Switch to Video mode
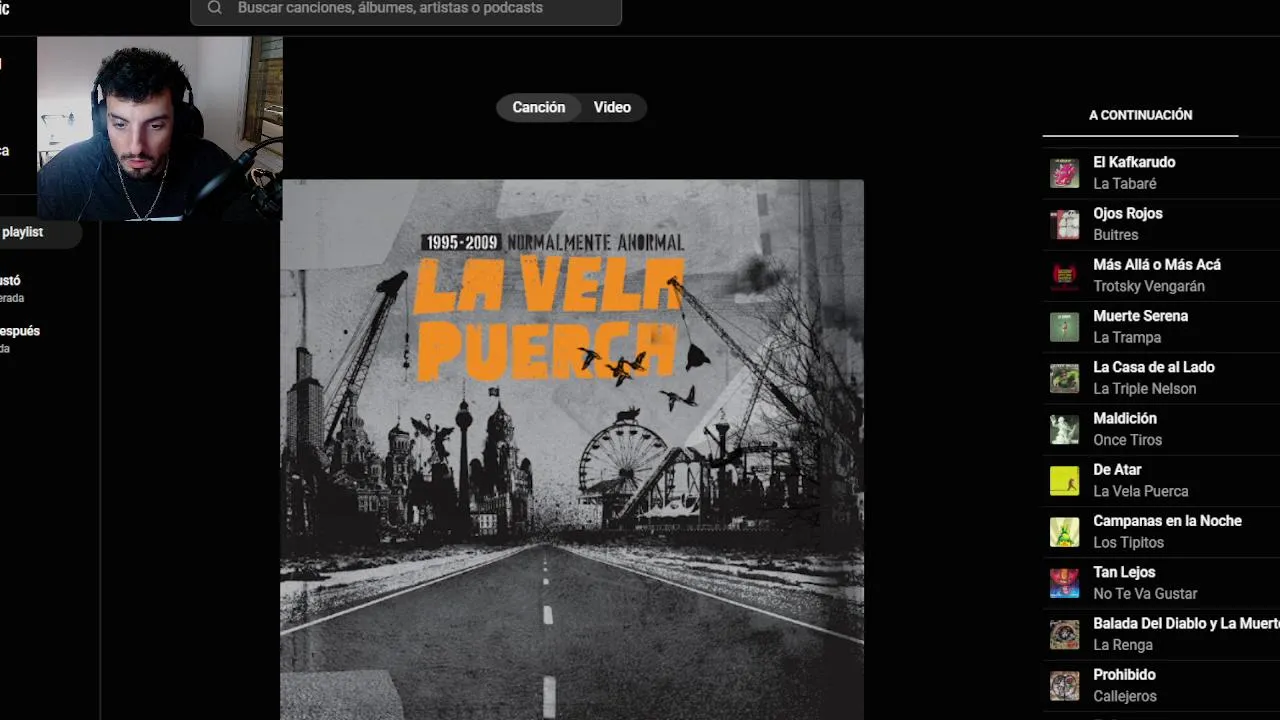Viewport: 1280px width, 720px height. [612, 107]
